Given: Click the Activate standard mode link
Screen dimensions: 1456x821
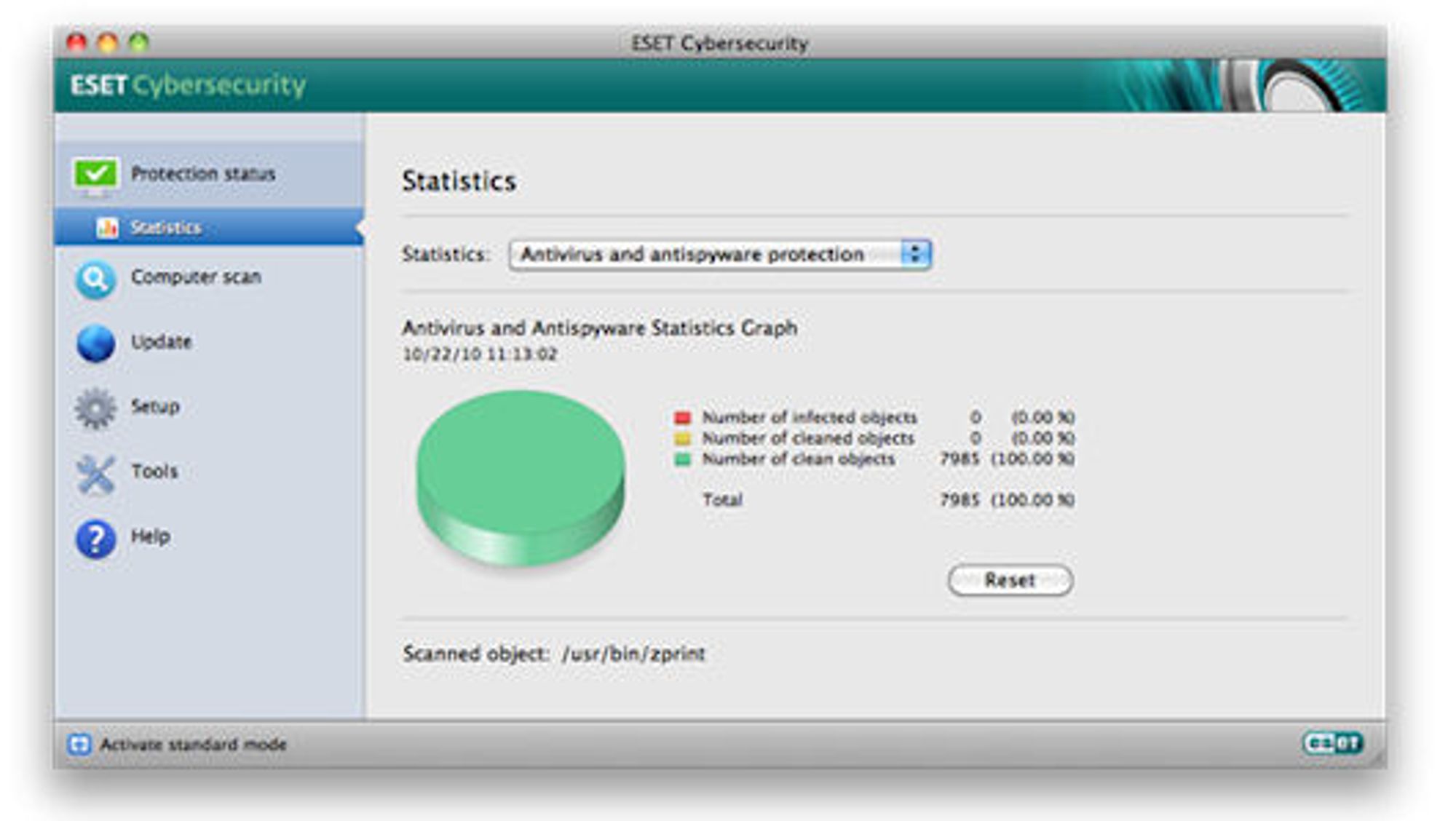Looking at the screenshot, I should click(x=193, y=745).
